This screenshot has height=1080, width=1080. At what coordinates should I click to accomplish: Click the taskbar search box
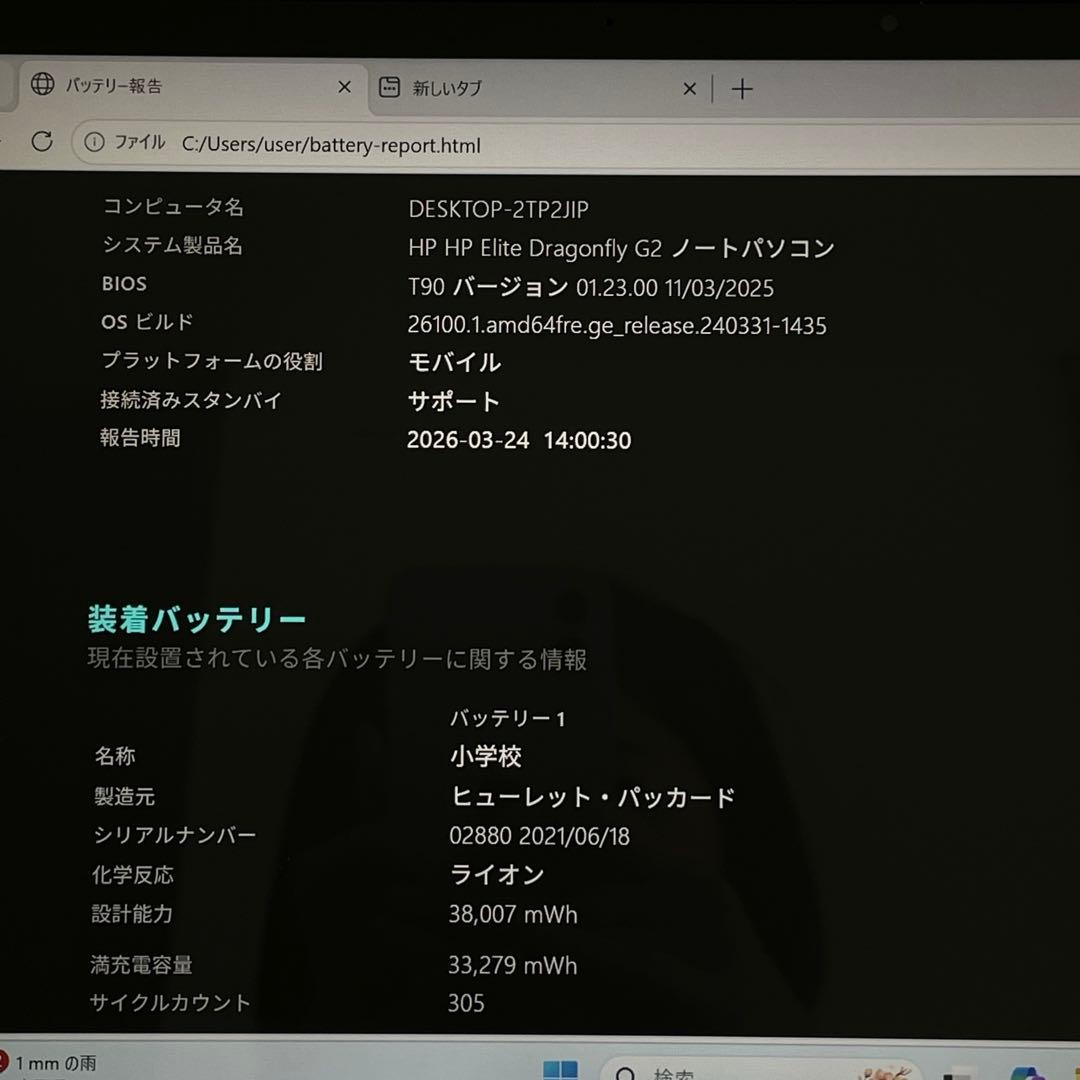pos(760,1070)
